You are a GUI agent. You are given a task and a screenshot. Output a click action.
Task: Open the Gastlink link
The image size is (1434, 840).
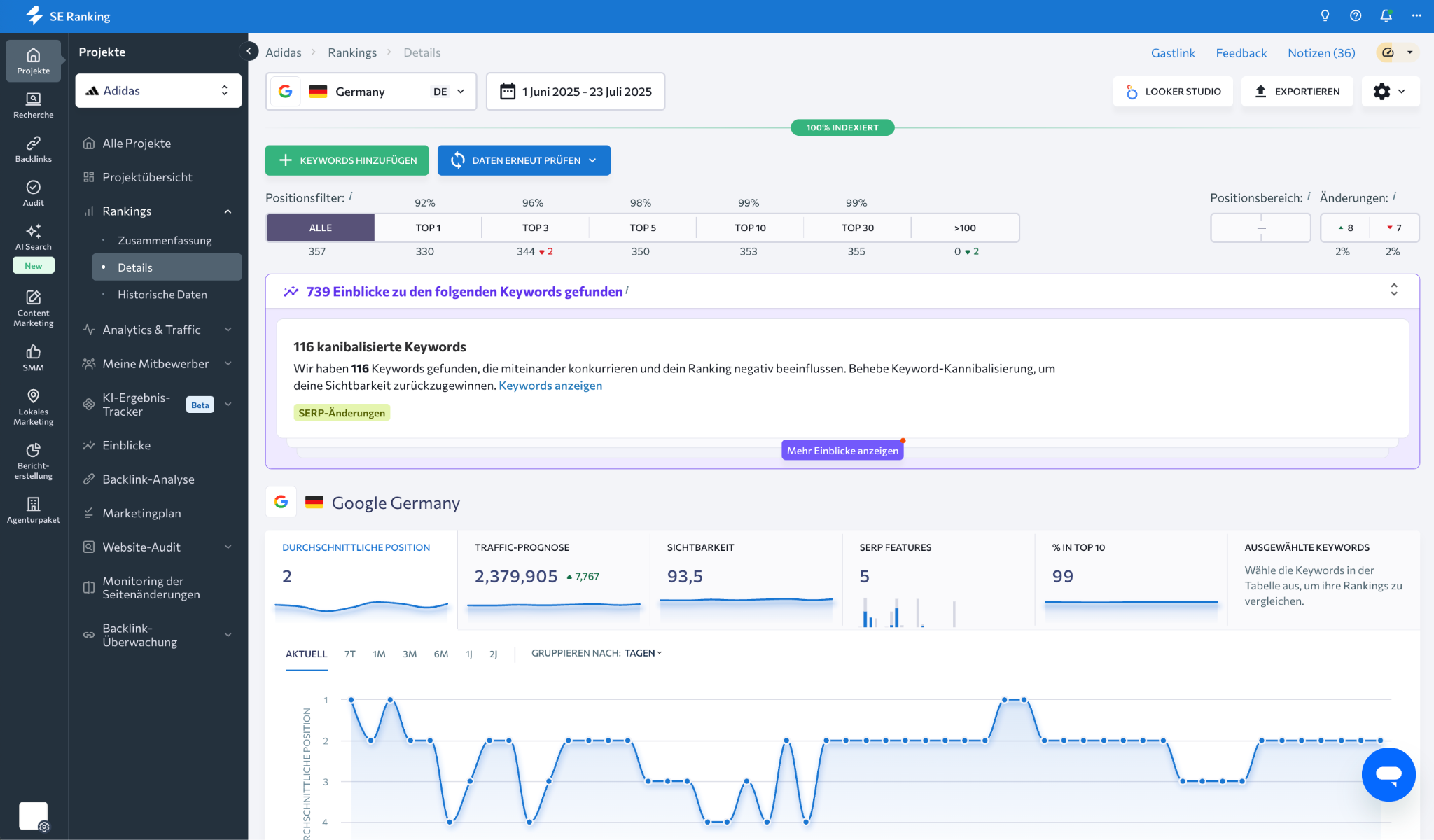pos(1173,52)
